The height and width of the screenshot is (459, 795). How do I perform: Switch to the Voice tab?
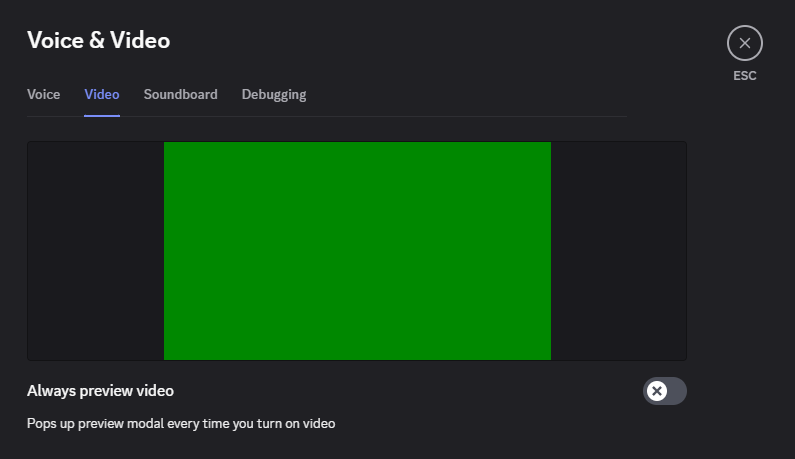click(44, 94)
